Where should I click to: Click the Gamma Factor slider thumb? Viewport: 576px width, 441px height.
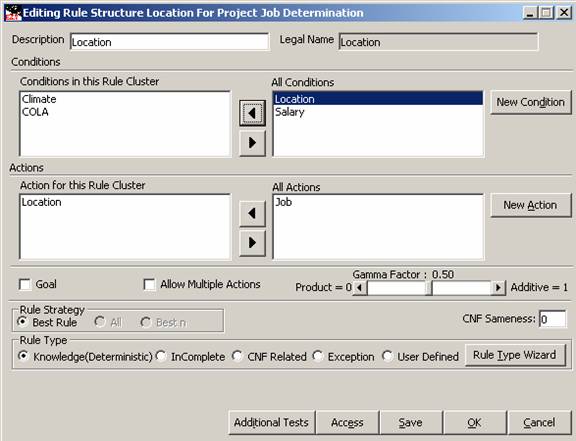tap(429, 288)
